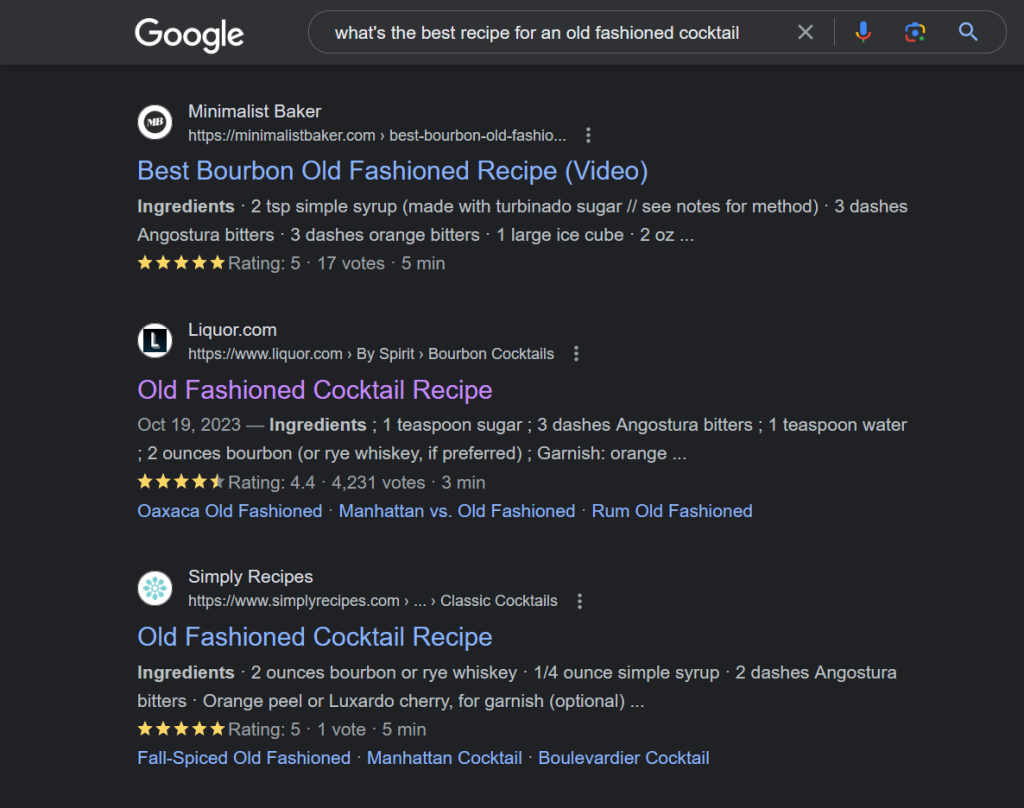Click the Liquor.com site favicon

click(x=155, y=340)
